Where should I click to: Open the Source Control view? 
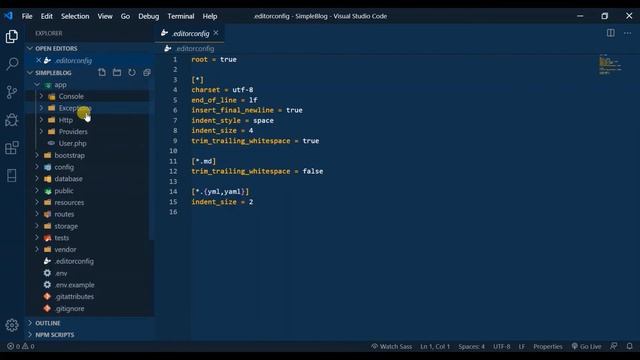click(12, 92)
